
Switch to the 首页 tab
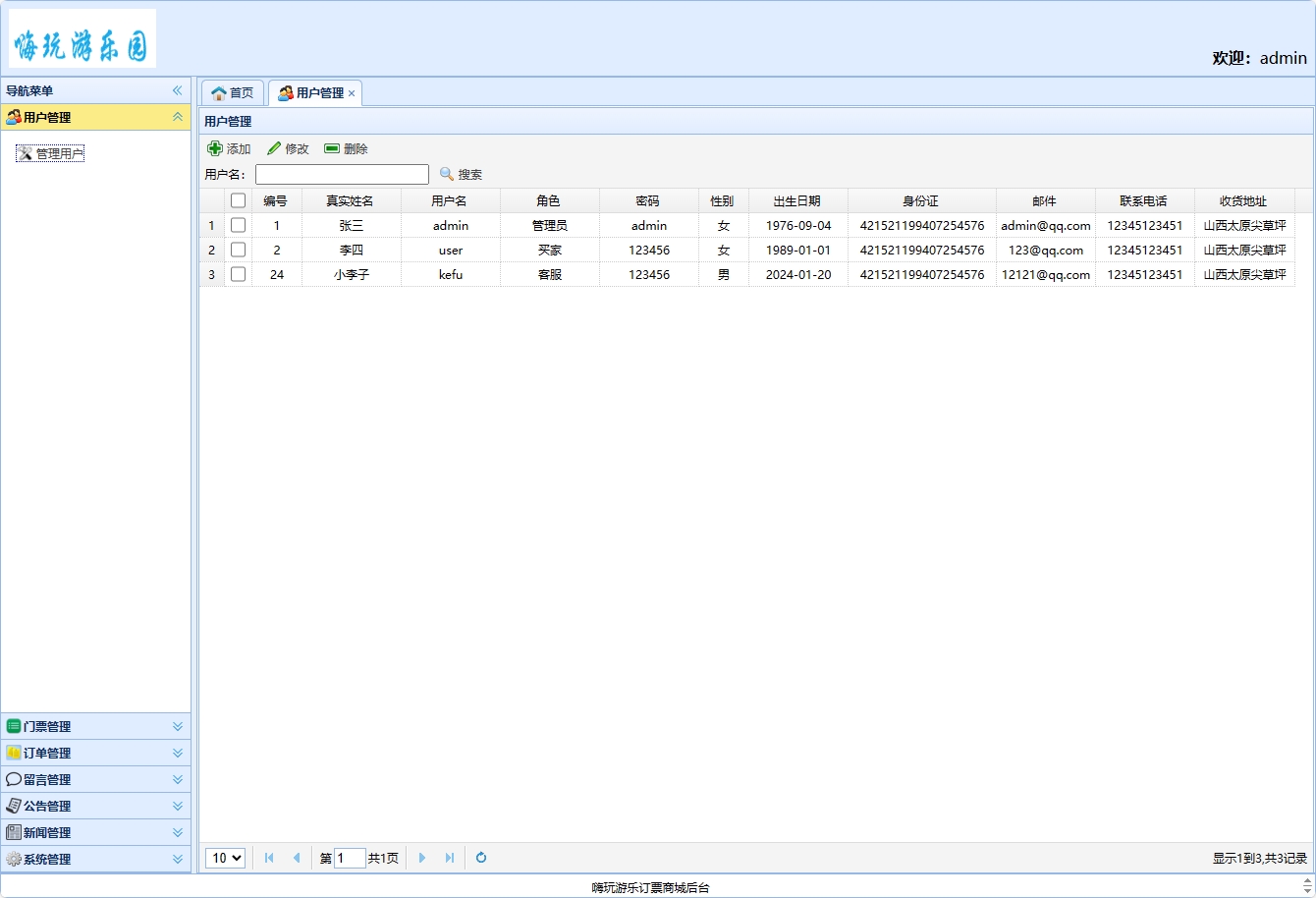coord(233,92)
